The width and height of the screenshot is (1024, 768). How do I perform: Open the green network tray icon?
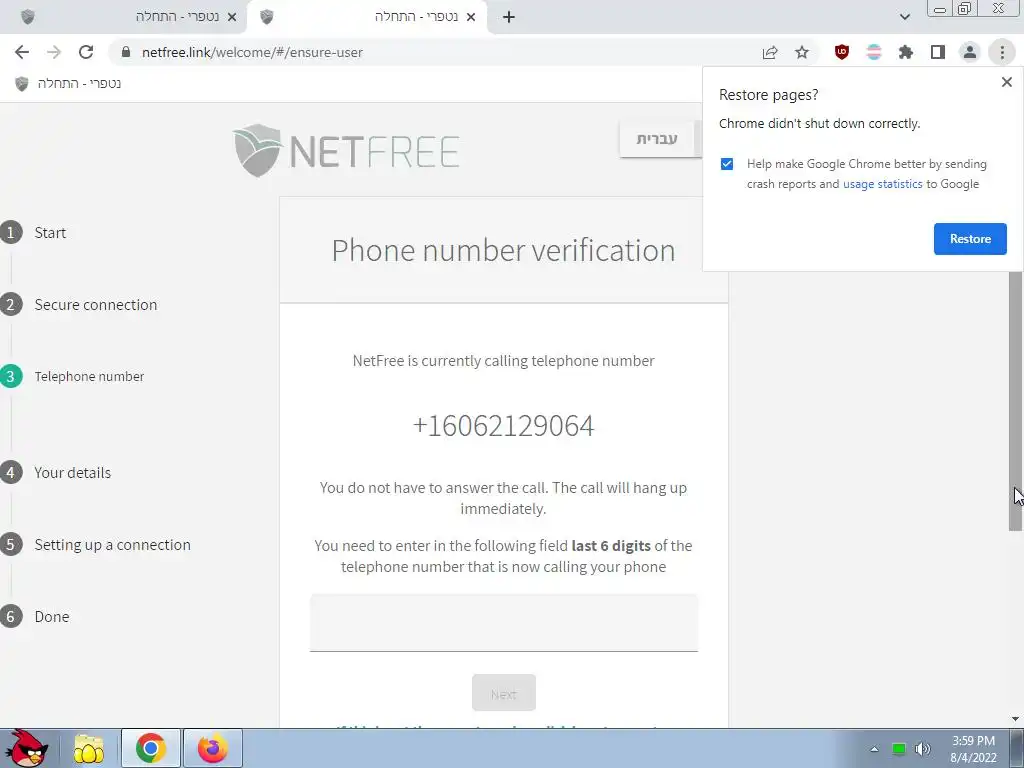pyautogui.click(x=899, y=749)
